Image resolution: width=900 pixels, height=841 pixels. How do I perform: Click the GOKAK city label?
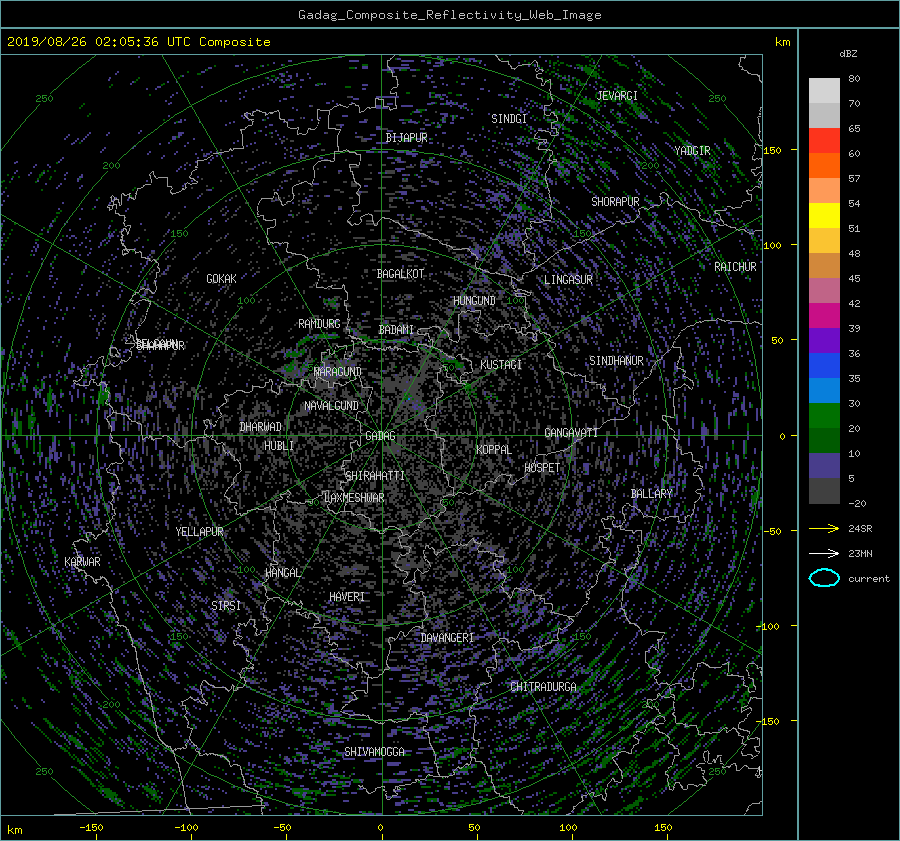pos(221,279)
